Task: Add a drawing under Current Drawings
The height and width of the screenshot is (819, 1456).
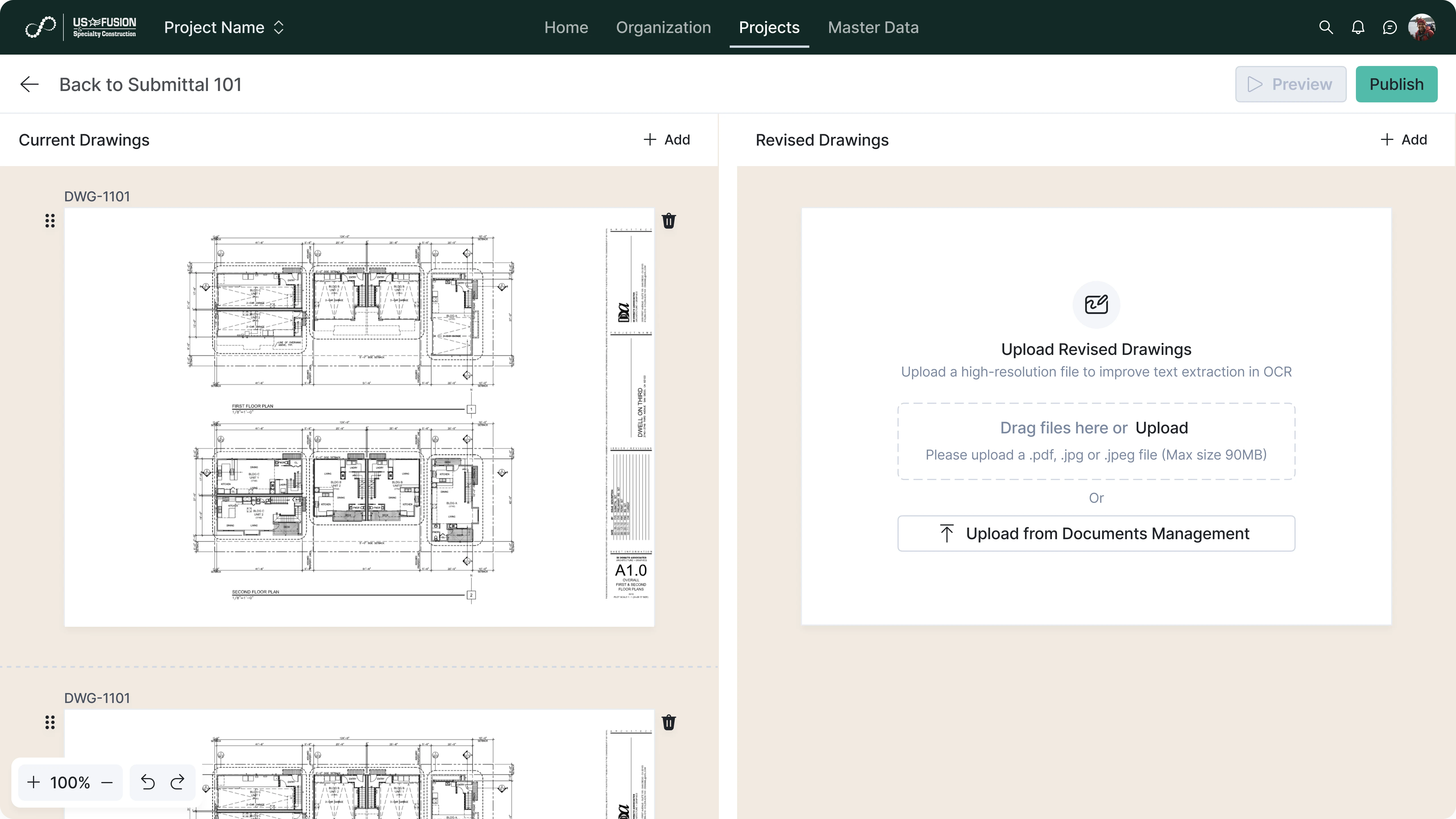Action: click(x=667, y=140)
